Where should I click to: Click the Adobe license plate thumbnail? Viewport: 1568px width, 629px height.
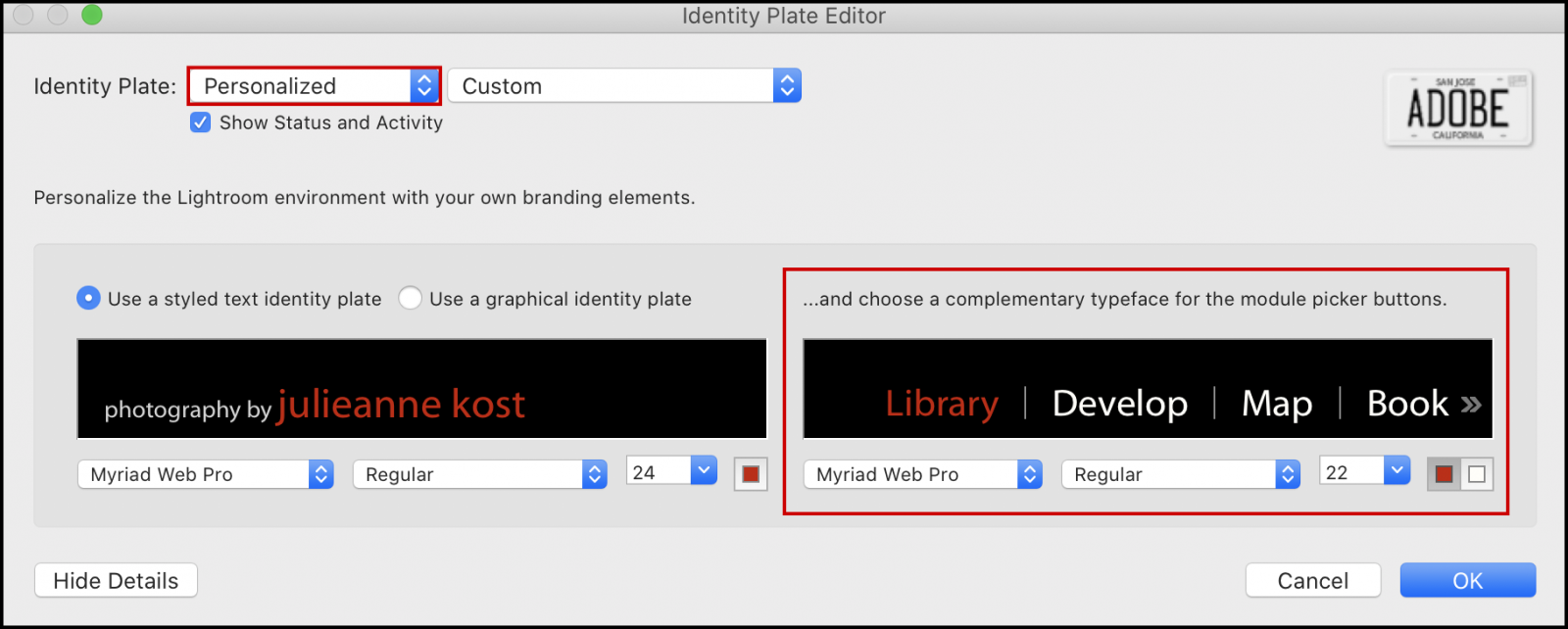pyautogui.click(x=1458, y=109)
